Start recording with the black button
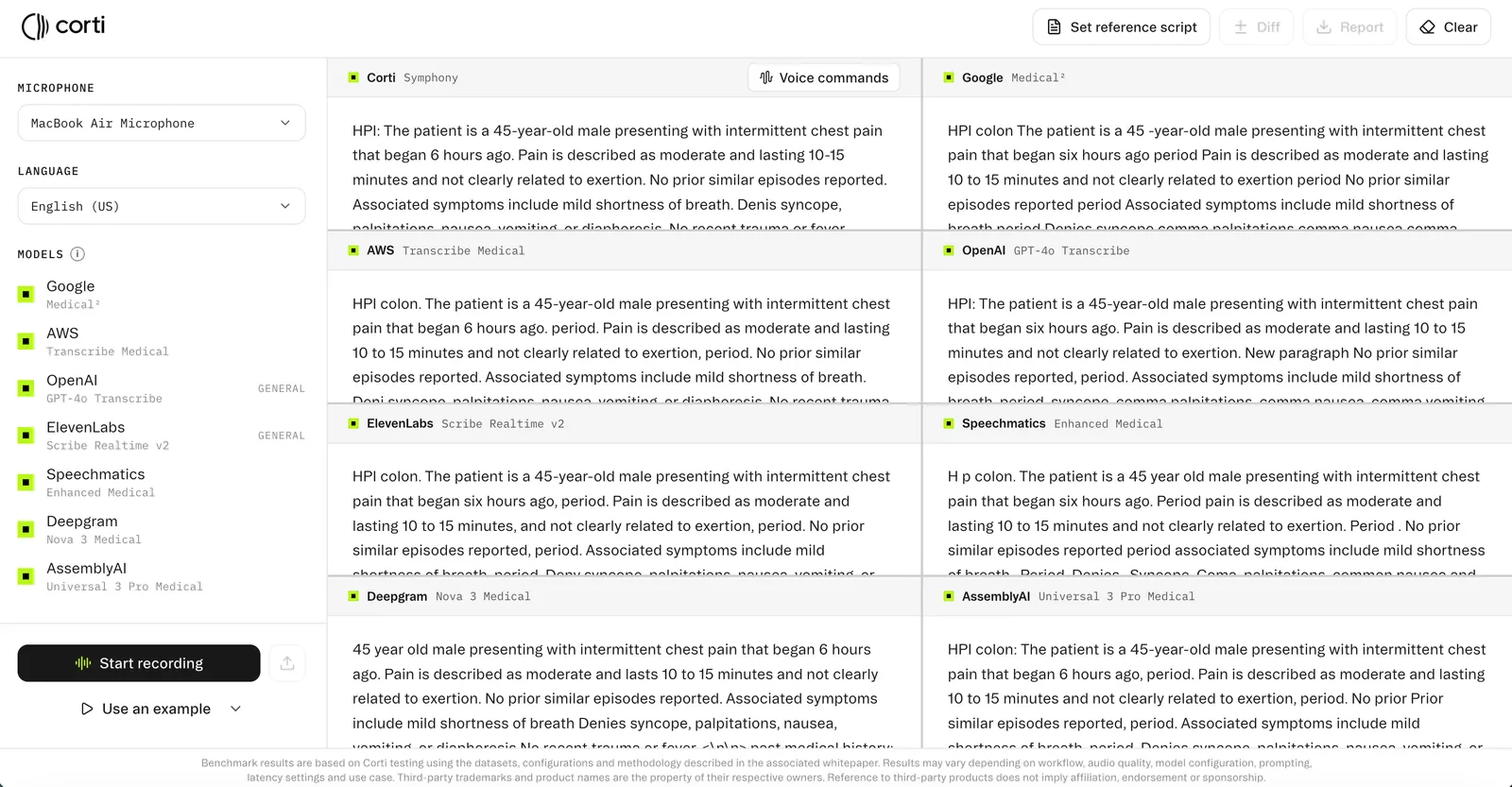Screen dimensions: 1512x787 [x=139, y=663]
